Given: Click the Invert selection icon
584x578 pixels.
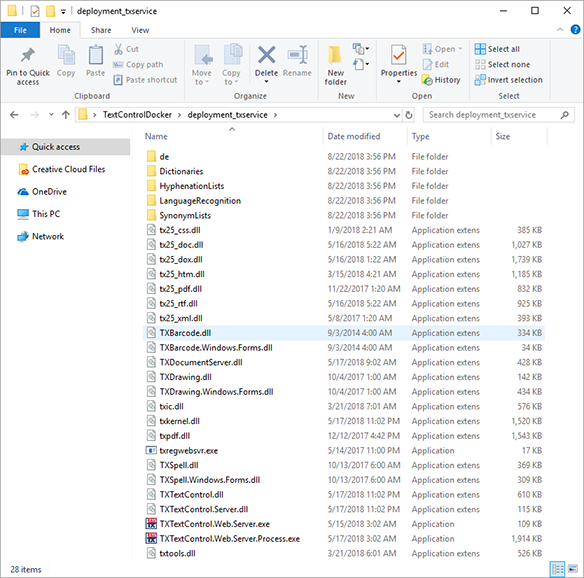Looking at the screenshot, I should pyautogui.click(x=480, y=80).
